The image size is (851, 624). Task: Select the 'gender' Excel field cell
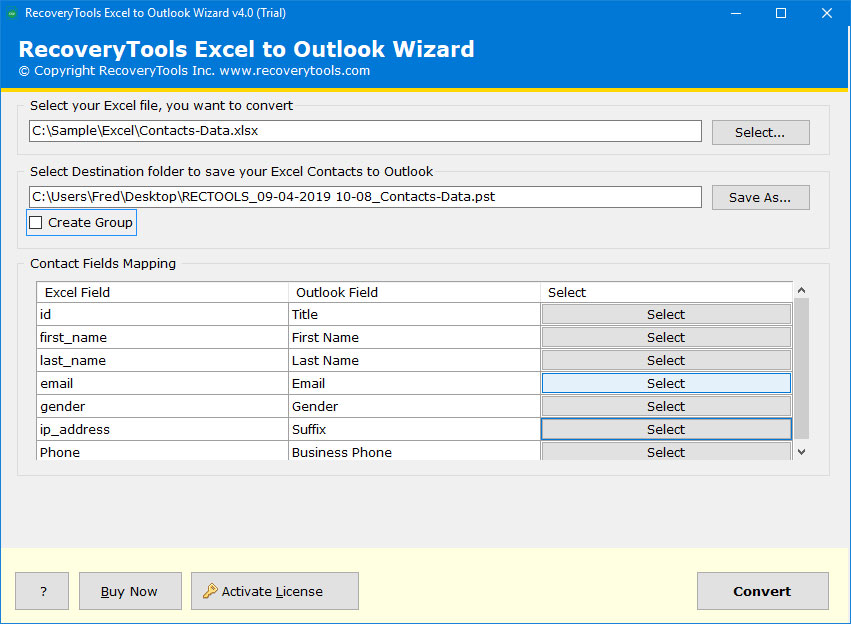[x=162, y=406]
